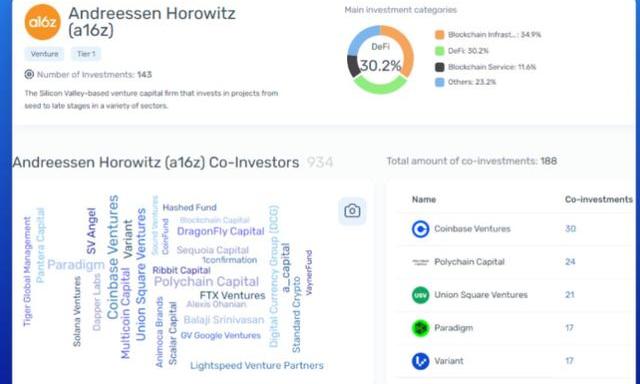Click the Number of Investments target icon
Screen dimensions: 640x384
pos(29,74)
